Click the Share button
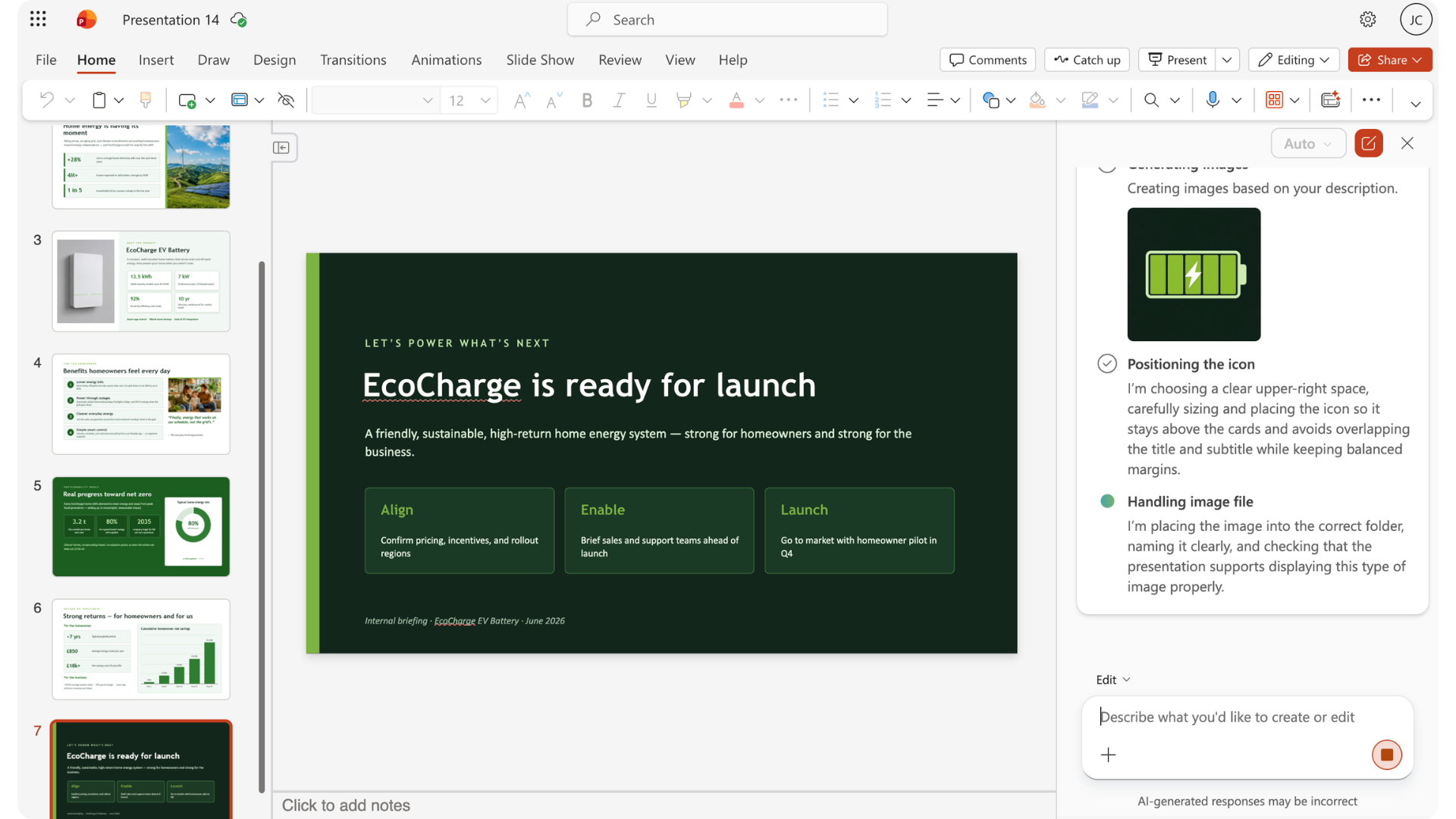 1389,60
